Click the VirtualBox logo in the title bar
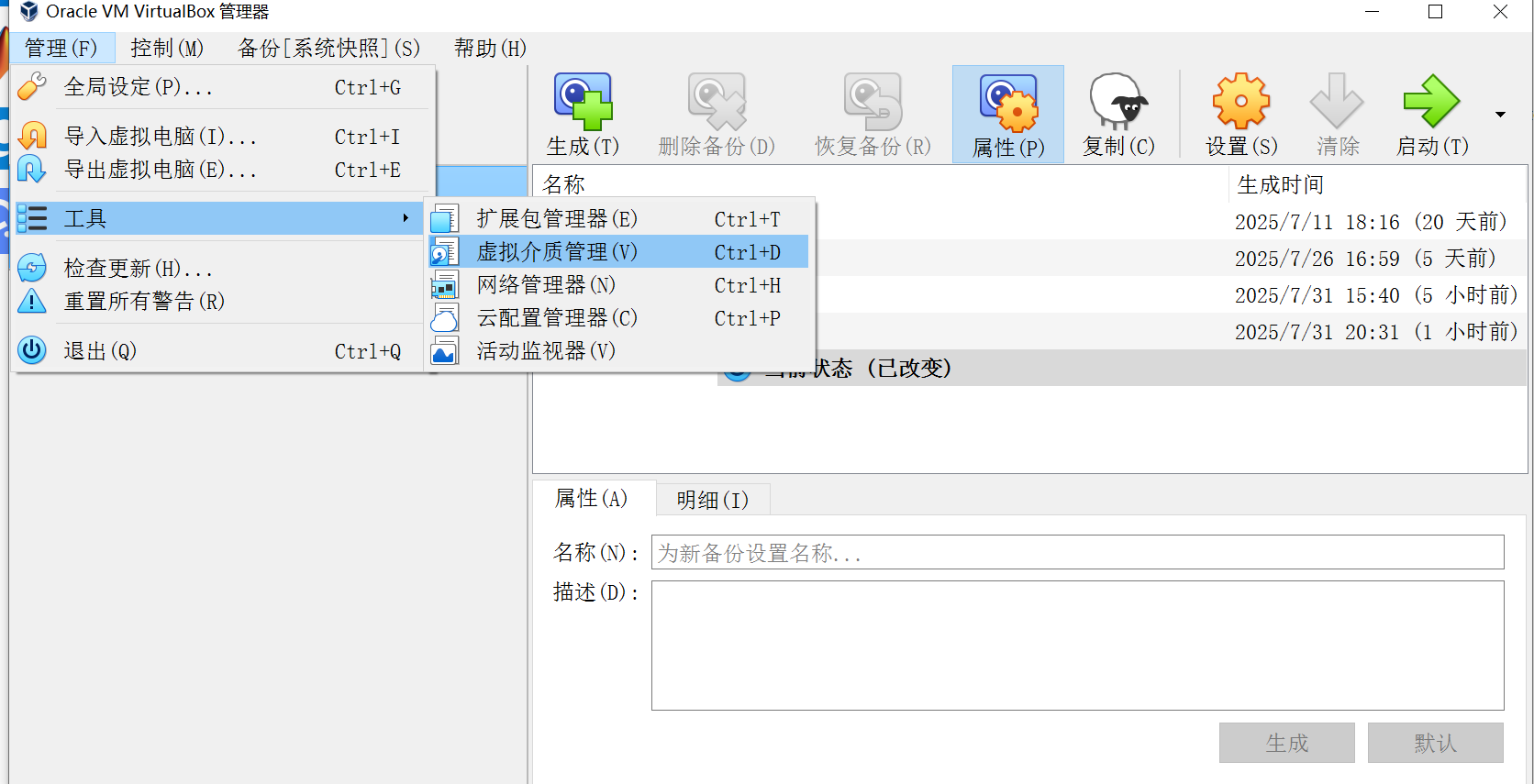The height and width of the screenshot is (784, 1534). 28,11
